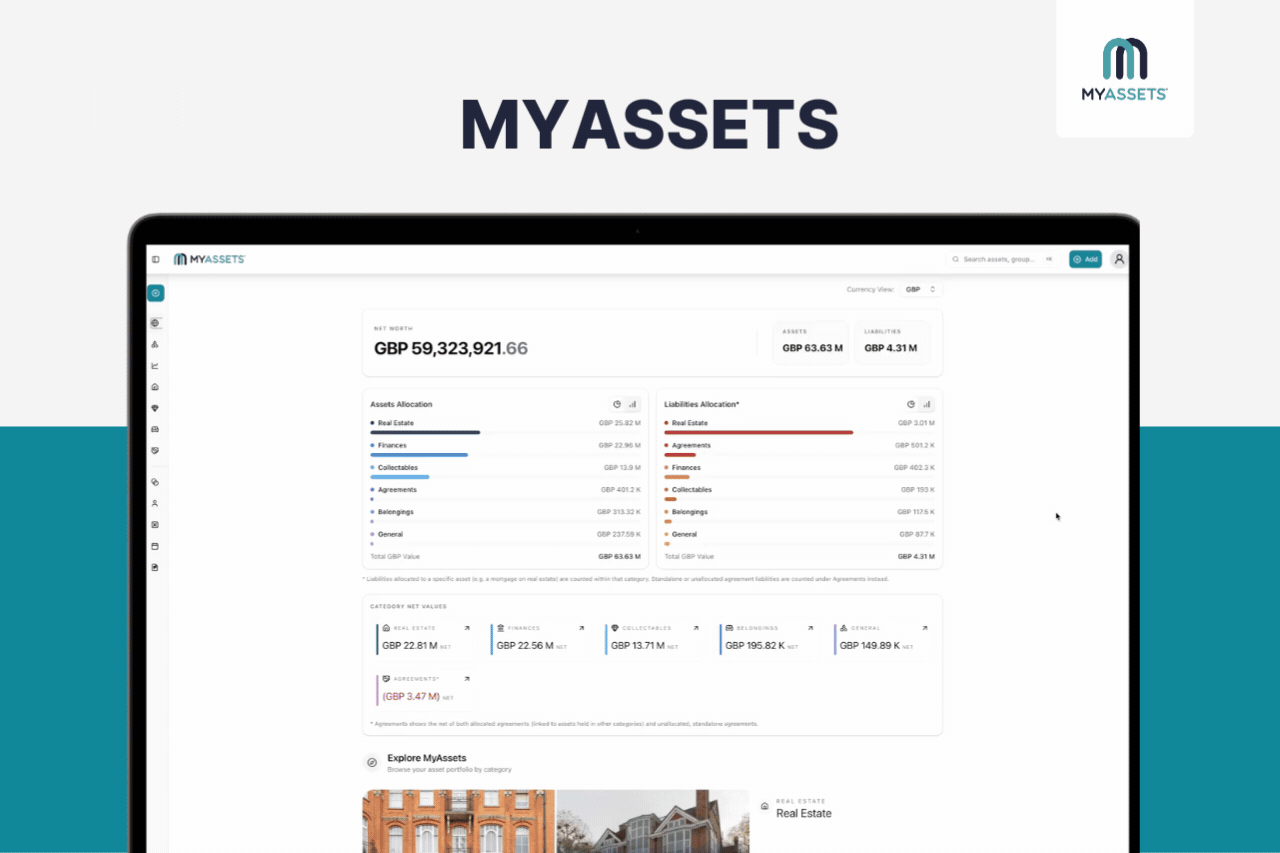Select the Finances GBP 22.56 M card
The image size is (1280, 853).
pos(539,638)
